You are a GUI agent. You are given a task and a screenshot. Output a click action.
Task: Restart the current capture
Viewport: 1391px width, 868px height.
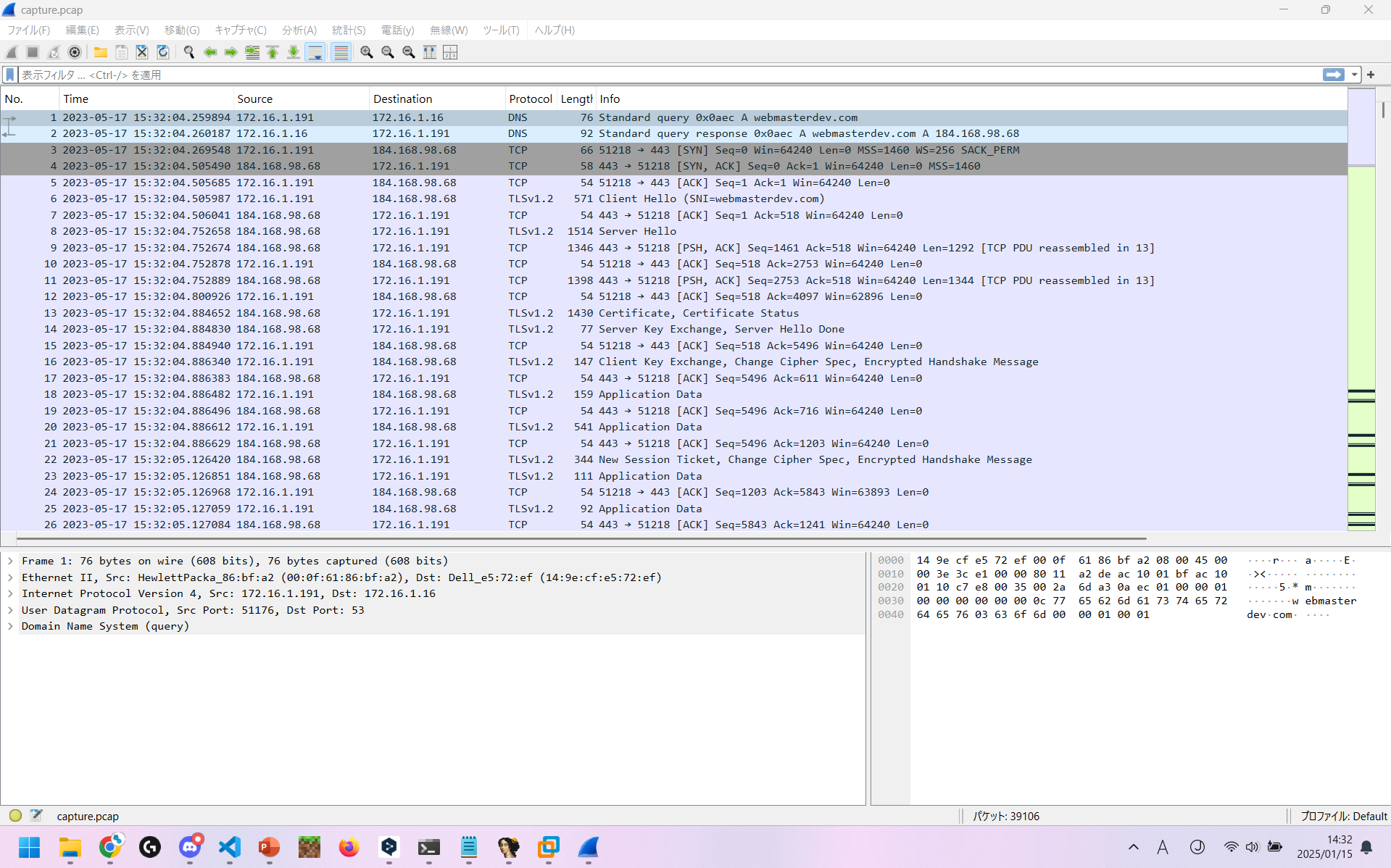pos(54,52)
